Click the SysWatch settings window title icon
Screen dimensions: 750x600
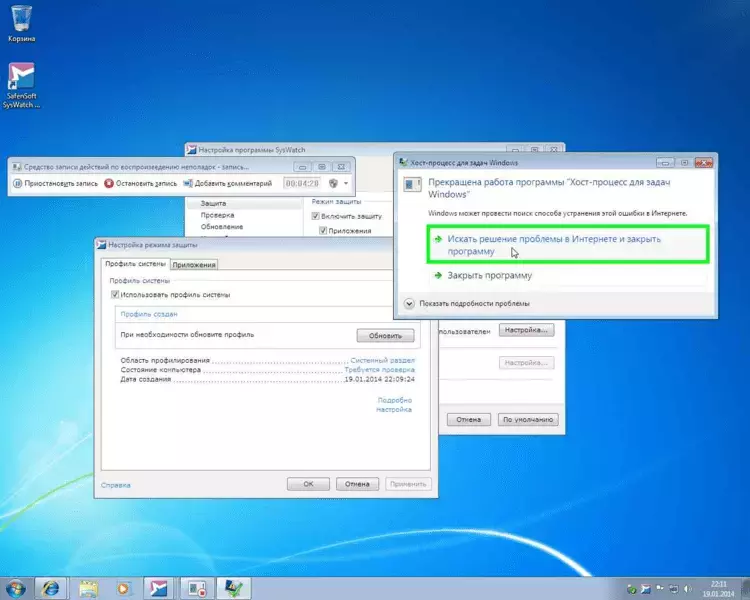(191, 150)
